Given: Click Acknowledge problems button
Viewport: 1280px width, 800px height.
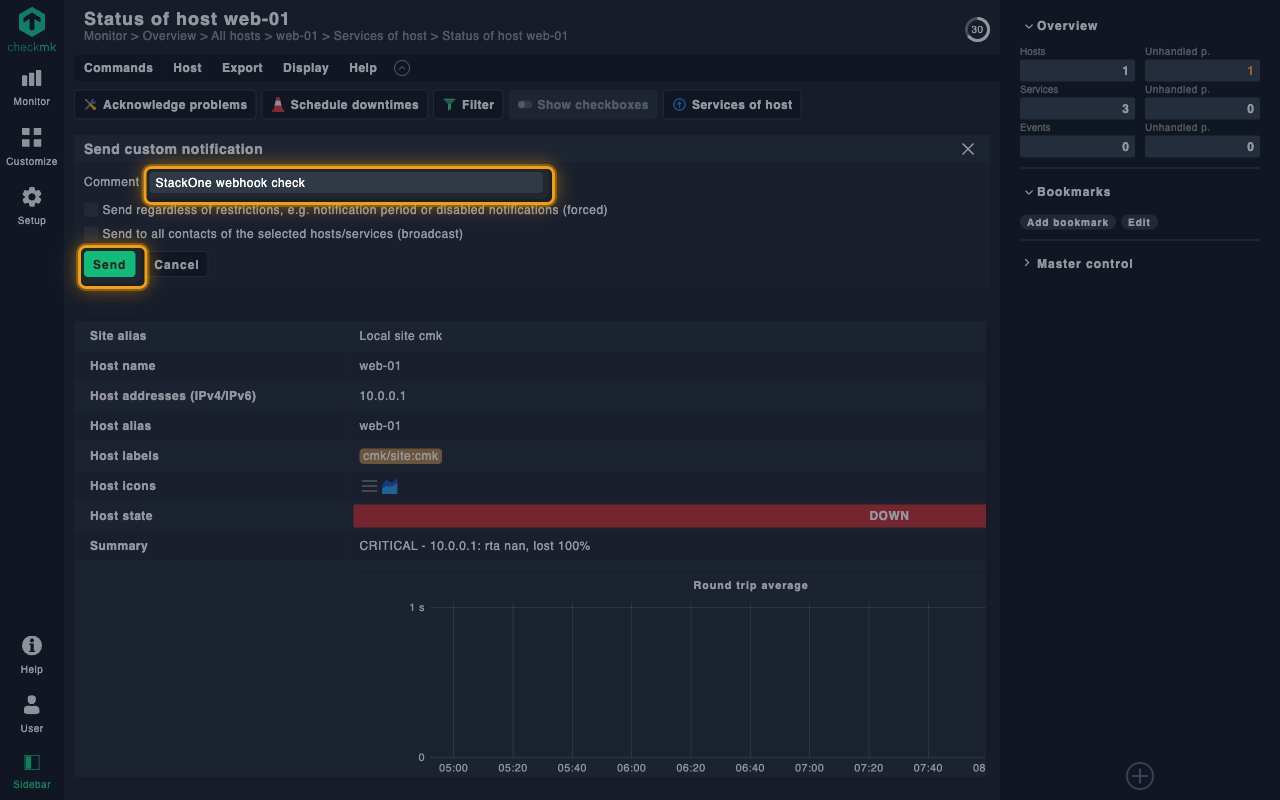Looking at the screenshot, I should pyautogui.click(x=165, y=105).
